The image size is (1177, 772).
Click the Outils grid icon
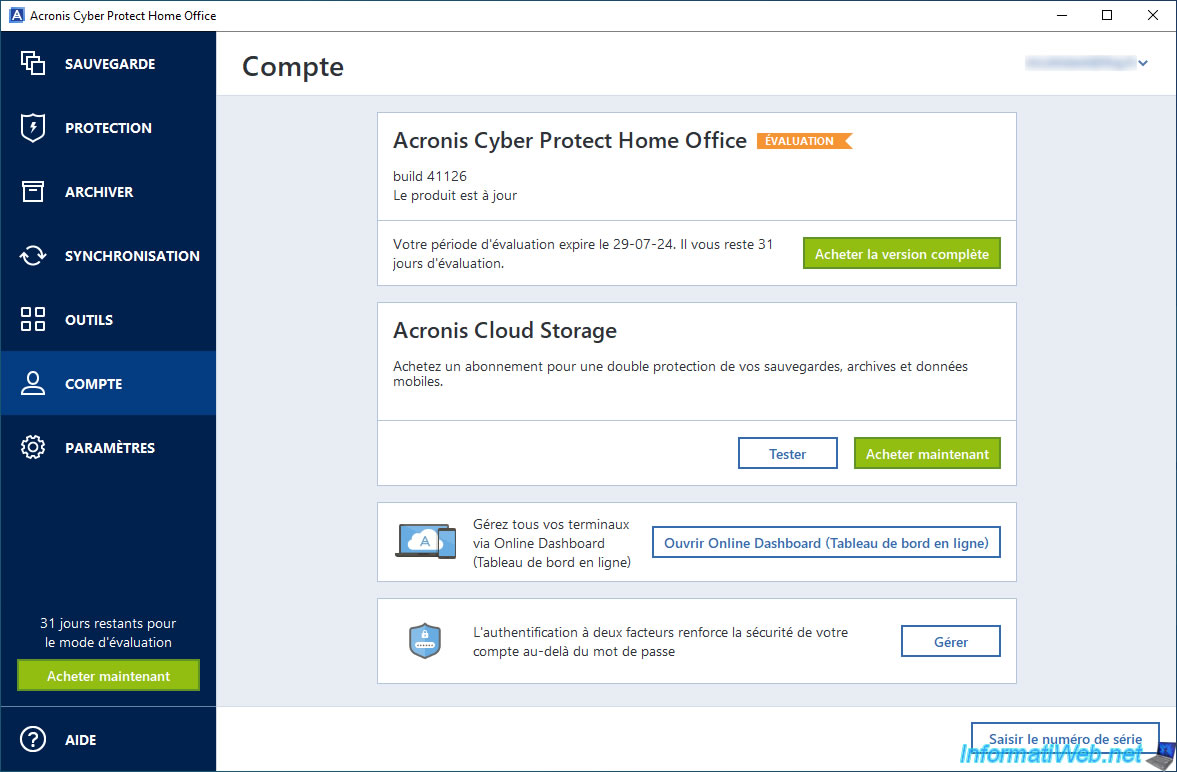click(x=33, y=319)
